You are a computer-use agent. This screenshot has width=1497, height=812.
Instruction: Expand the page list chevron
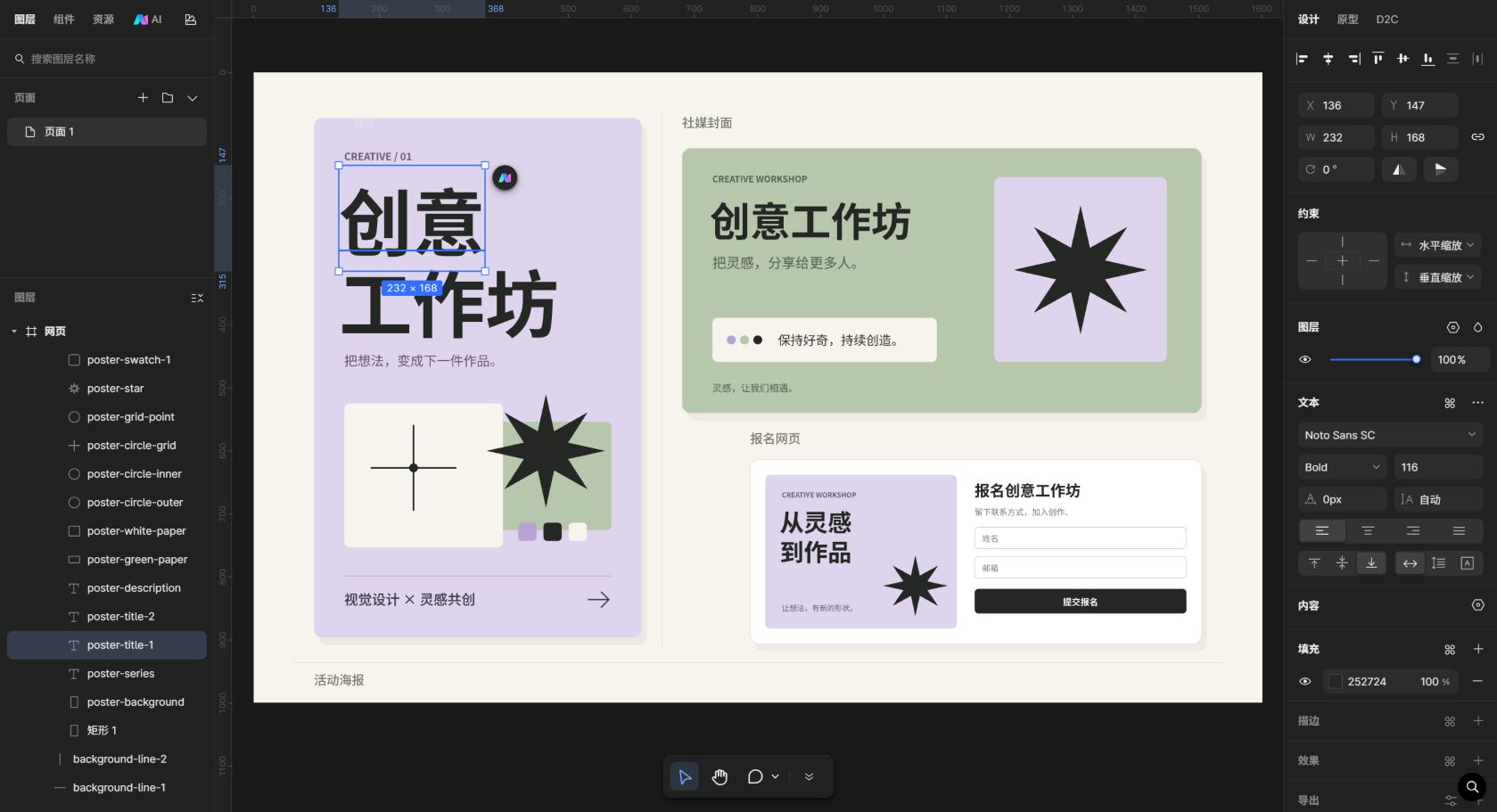(193, 98)
